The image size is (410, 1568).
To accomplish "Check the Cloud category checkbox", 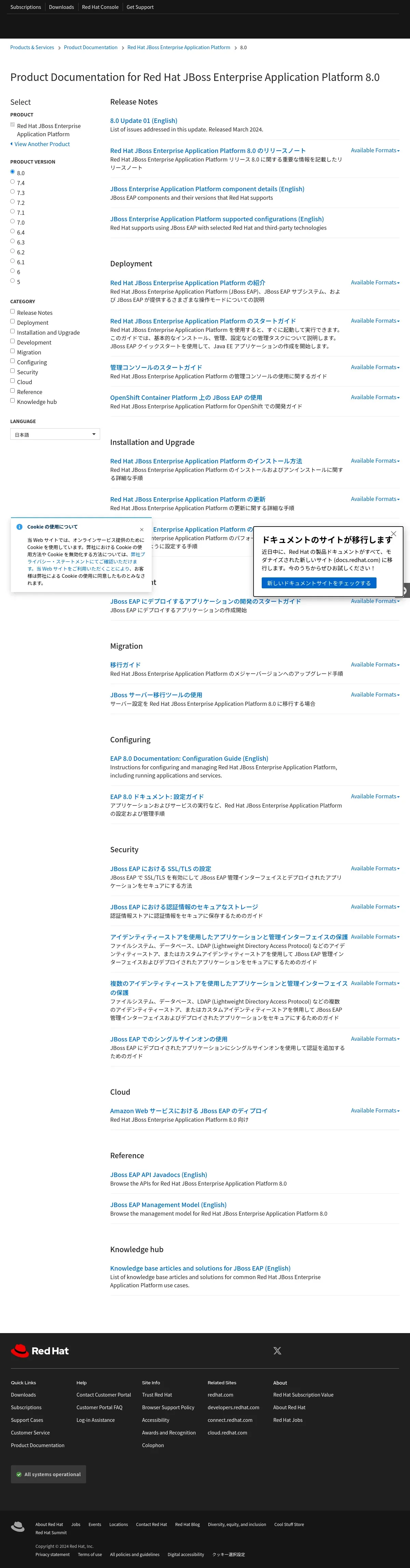I will 12,380.
